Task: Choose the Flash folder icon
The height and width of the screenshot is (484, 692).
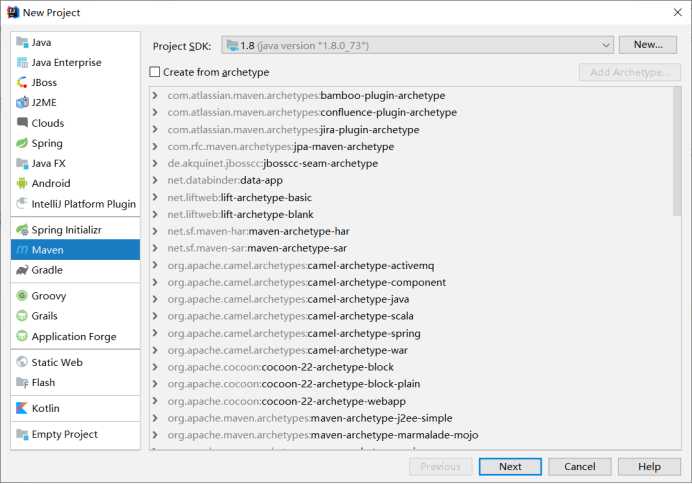Action: (22, 382)
